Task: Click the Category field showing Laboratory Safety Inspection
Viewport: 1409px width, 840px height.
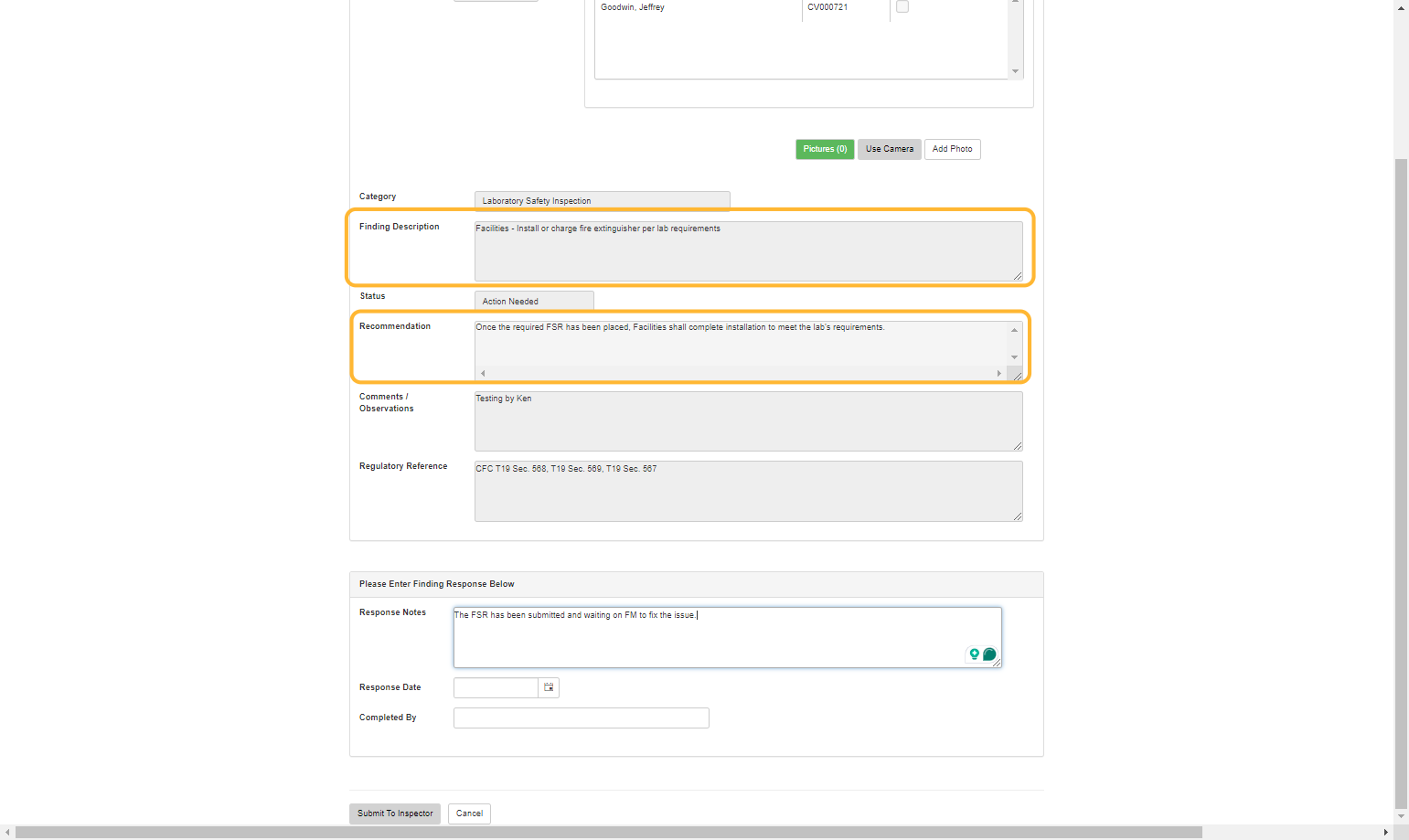Action: pos(603,201)
